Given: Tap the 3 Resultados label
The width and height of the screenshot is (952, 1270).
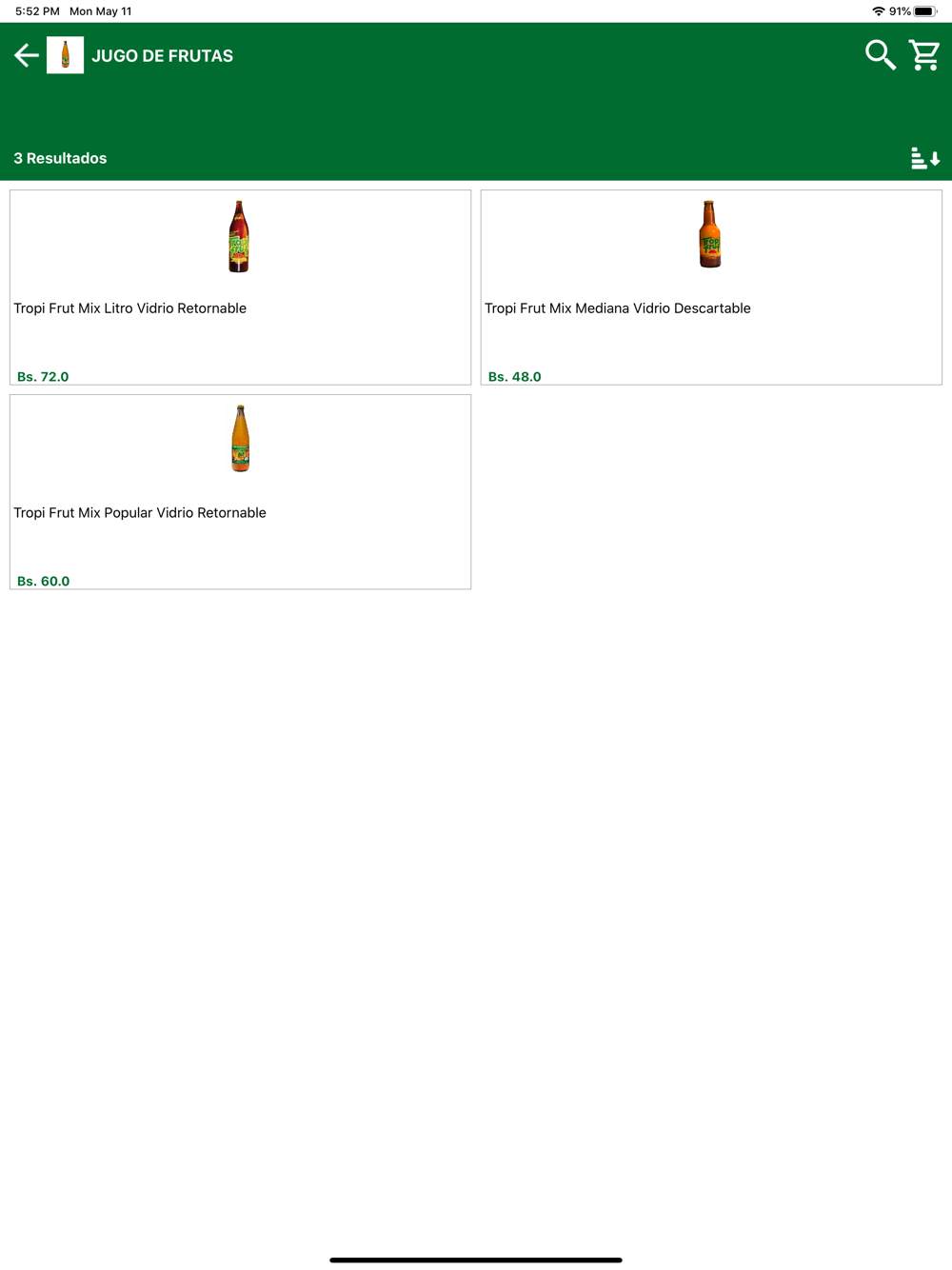Looking at the screenshot, I should (x=60, y=158).
